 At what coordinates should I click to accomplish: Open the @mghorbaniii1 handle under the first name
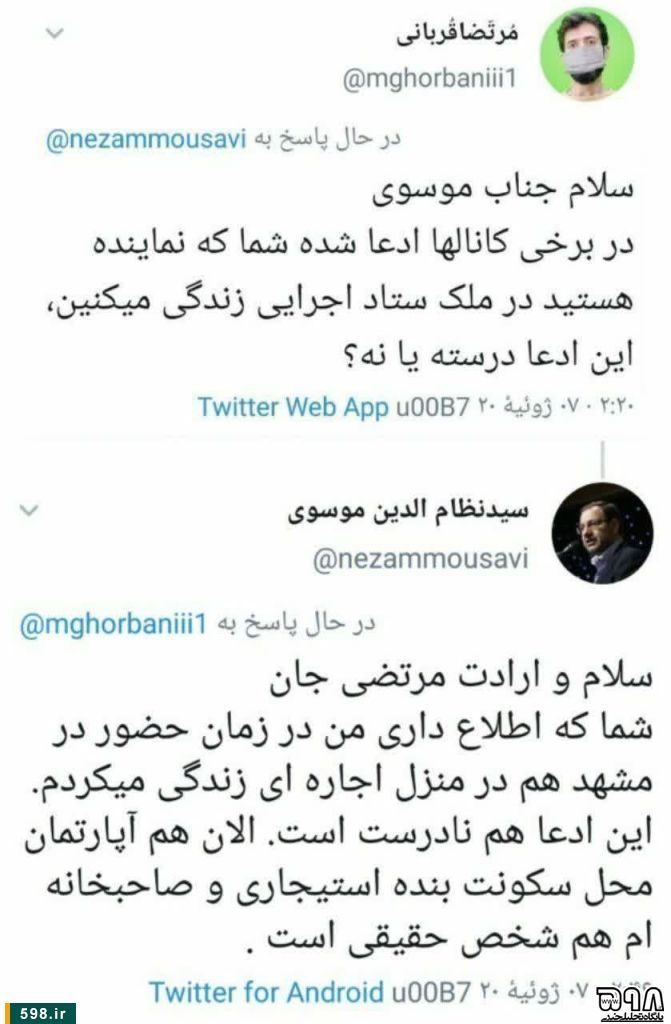coord(430,78)
